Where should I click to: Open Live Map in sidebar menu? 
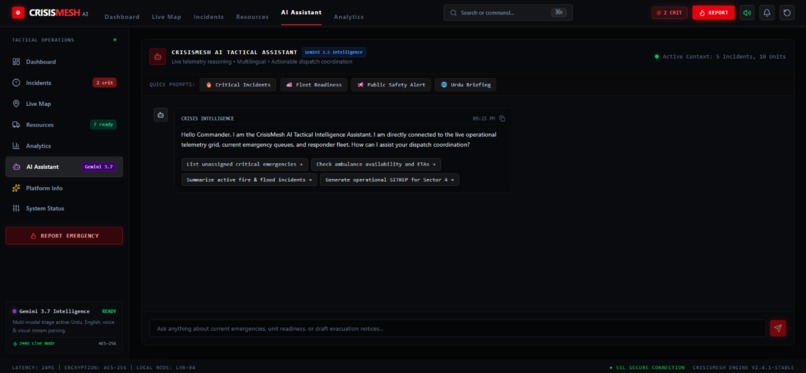click(x=64, y=104)
